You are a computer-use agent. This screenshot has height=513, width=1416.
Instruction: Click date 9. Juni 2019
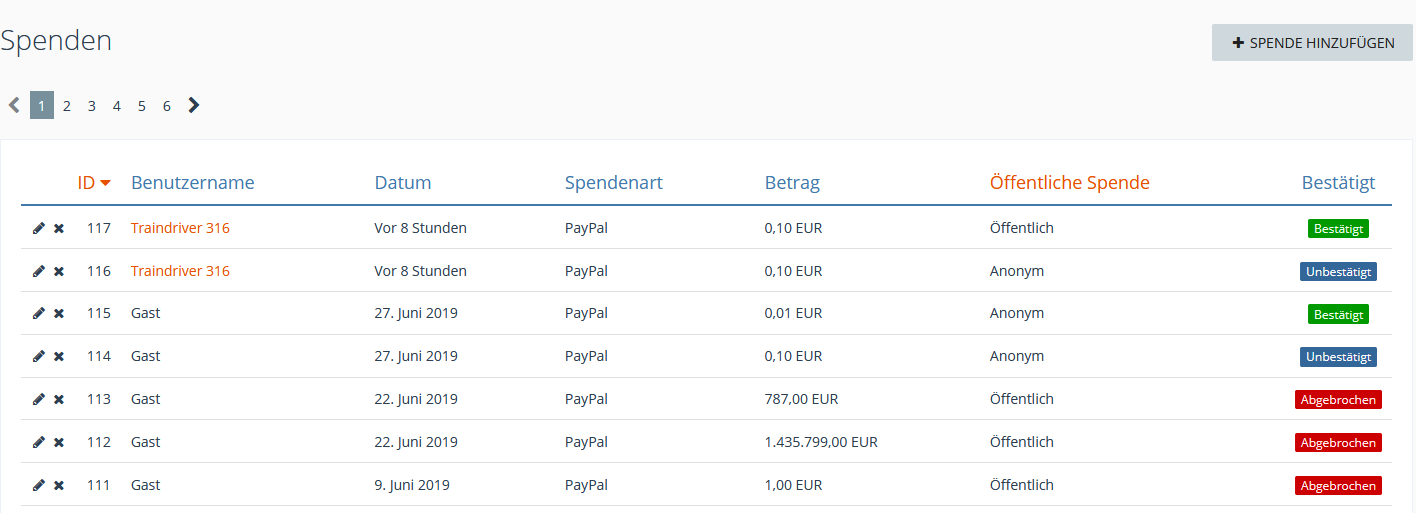[412, 485]
